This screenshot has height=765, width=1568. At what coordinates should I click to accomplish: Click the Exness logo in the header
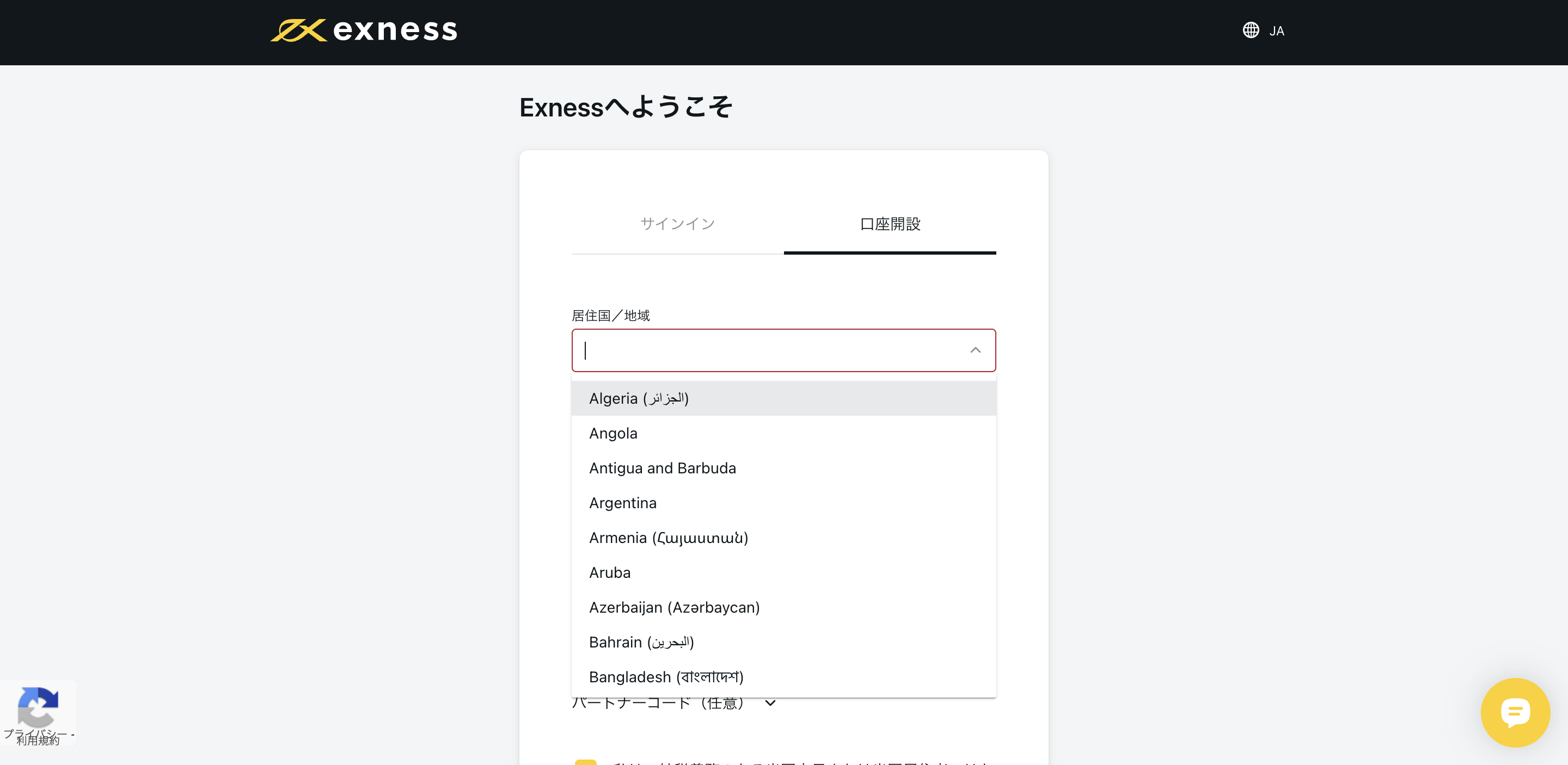(363, 30)
